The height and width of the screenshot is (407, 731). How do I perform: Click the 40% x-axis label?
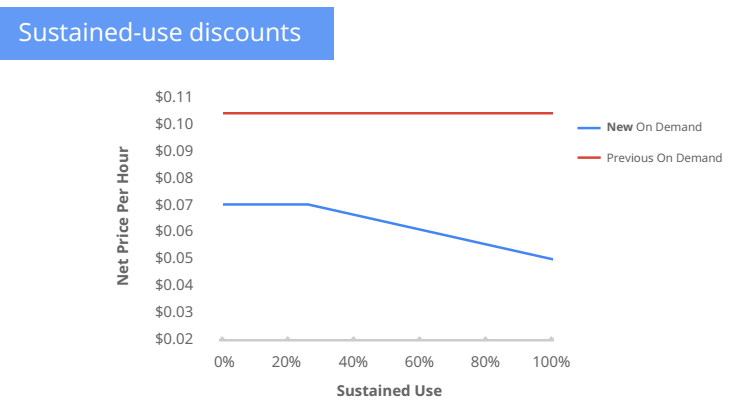pyautogui.click(x=353, y=361)
